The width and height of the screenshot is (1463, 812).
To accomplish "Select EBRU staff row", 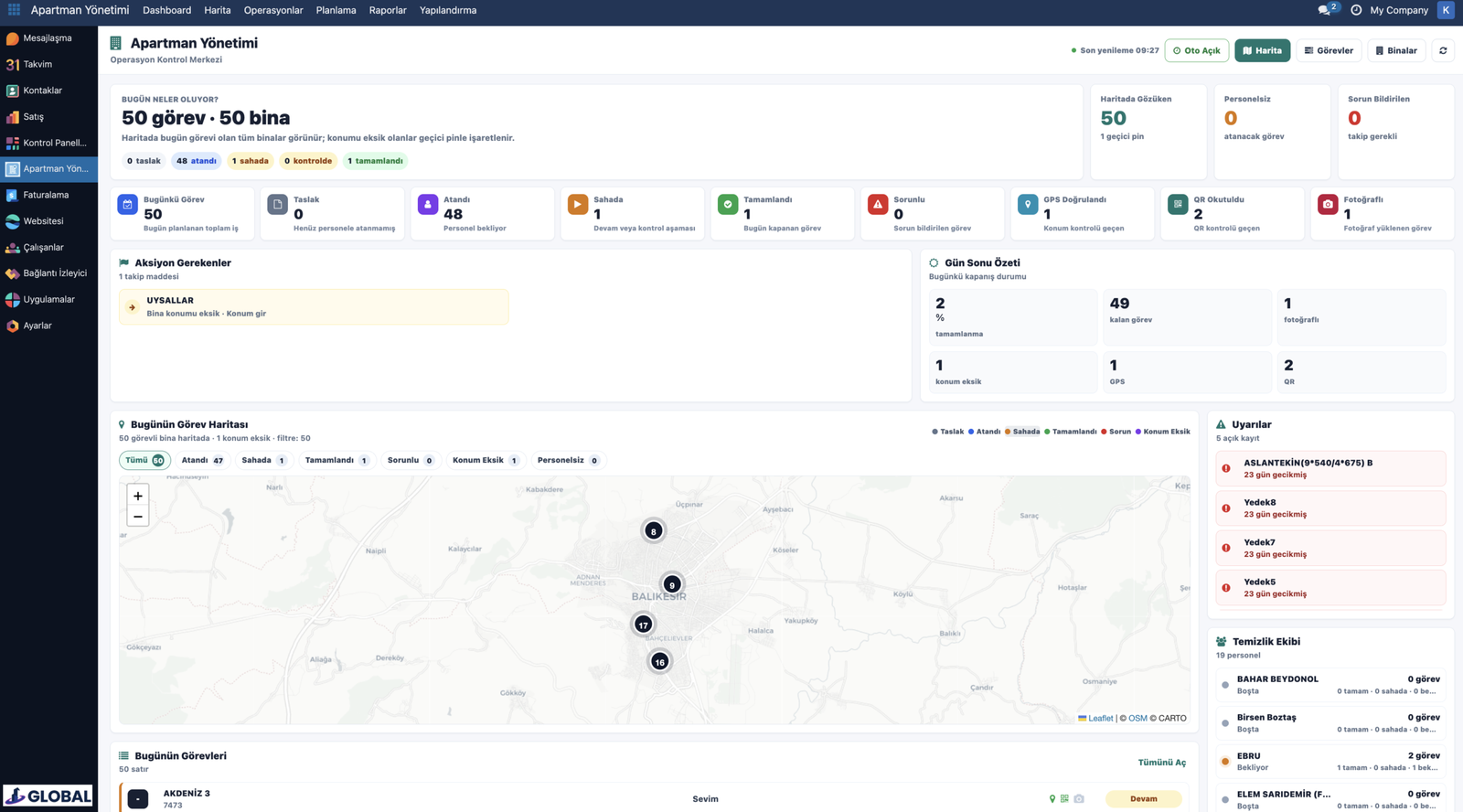I will tap(1330, 762).
